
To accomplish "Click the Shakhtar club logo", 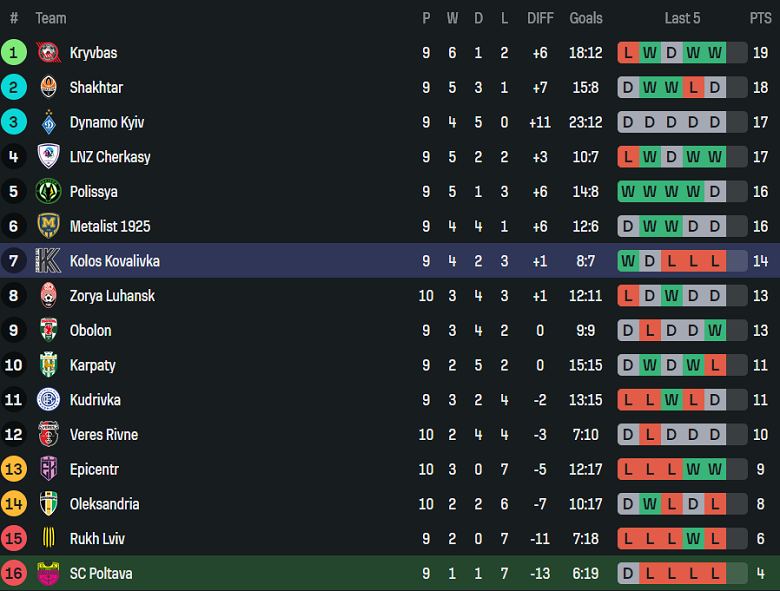I will 48,88.
